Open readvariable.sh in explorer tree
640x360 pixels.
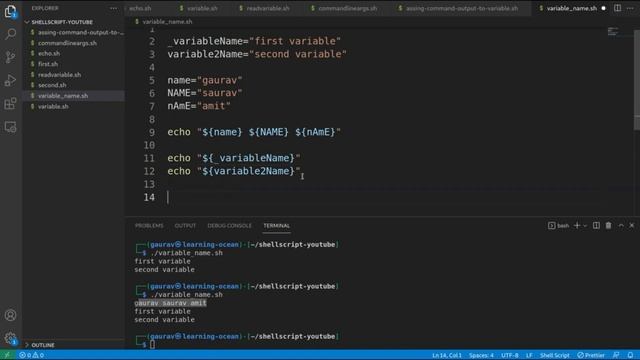(74, 75)
